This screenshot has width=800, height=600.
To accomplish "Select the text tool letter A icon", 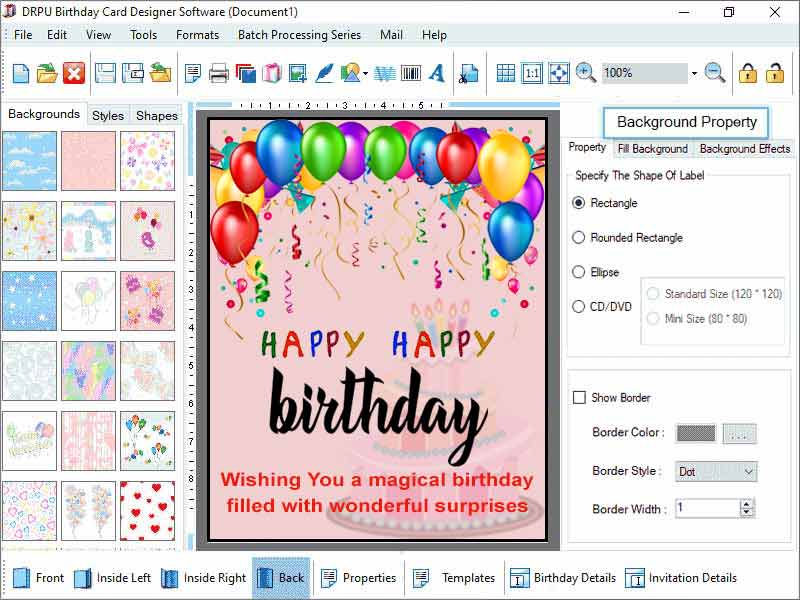I will tap(437, 72).
